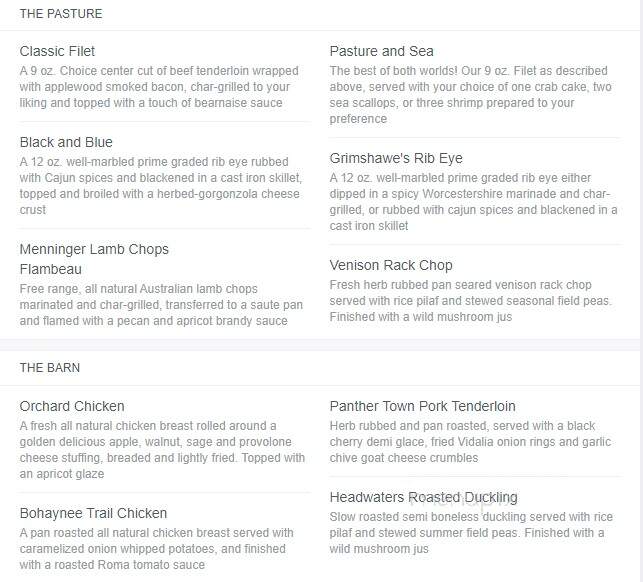This screenshot has height=582, width=643.
Task: Select the Venison Rack Chop title
Action: 391,265
